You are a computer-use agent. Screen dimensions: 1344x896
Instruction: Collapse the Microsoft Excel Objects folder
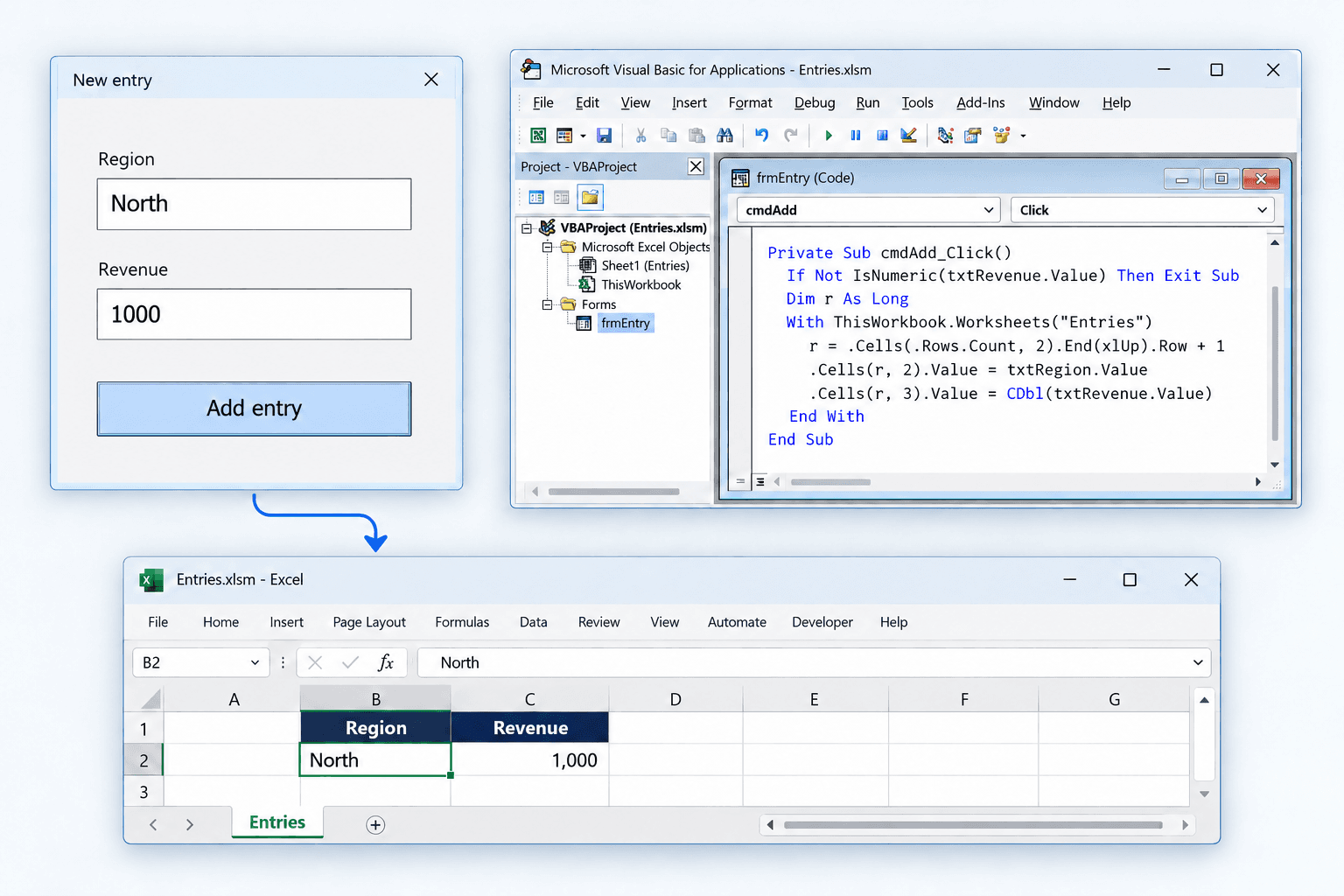coord(547,248)
